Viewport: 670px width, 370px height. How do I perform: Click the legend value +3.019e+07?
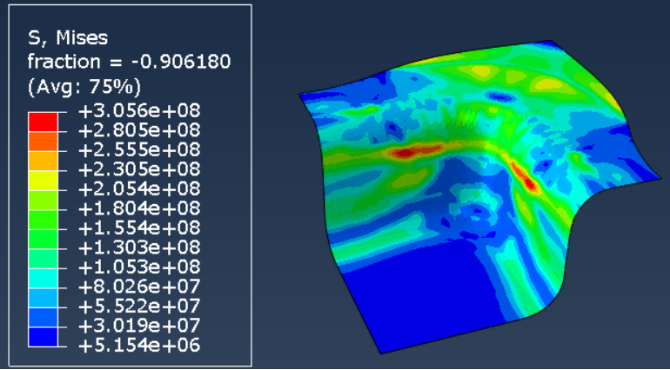coord(139,325)
